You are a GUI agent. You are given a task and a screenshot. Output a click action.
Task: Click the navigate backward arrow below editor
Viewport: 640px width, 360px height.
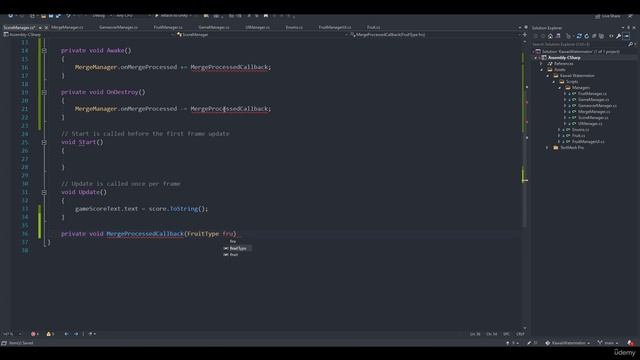click(66, 334)
